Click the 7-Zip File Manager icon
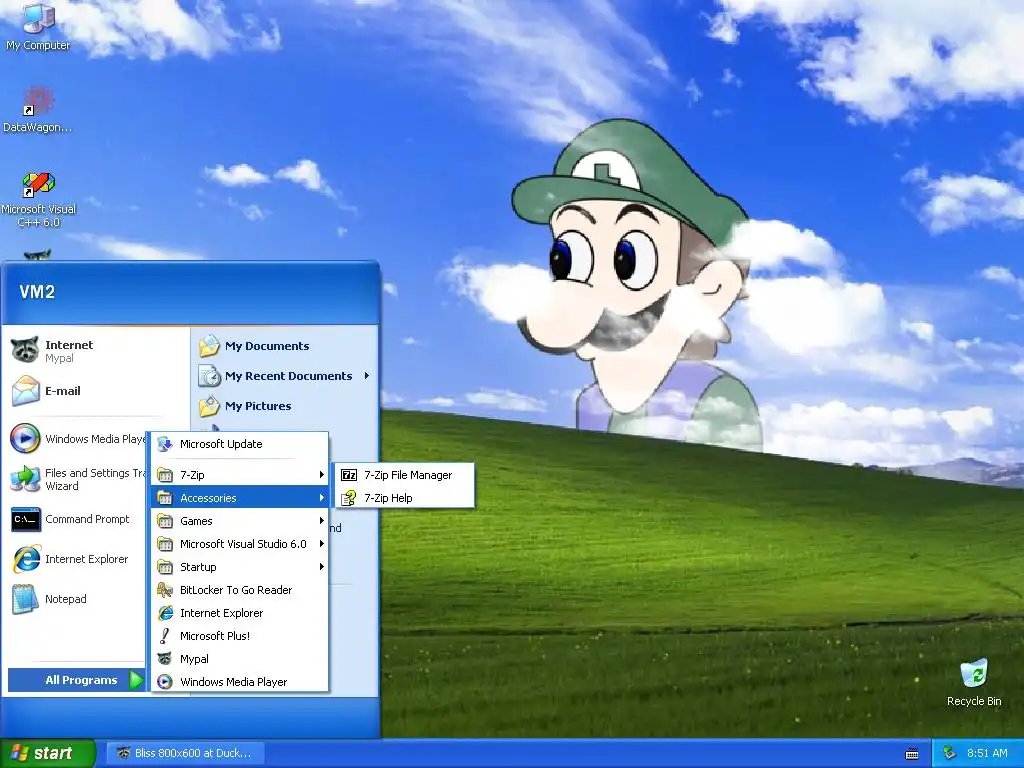Viewport: 1024px width, 768px height. 349,475
